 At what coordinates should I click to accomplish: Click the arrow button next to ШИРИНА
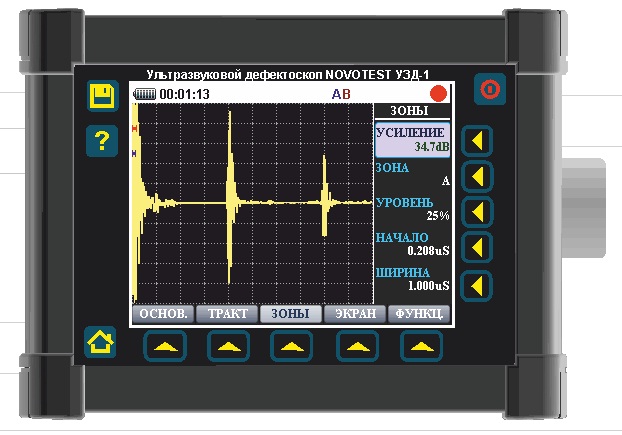[477, 286]
